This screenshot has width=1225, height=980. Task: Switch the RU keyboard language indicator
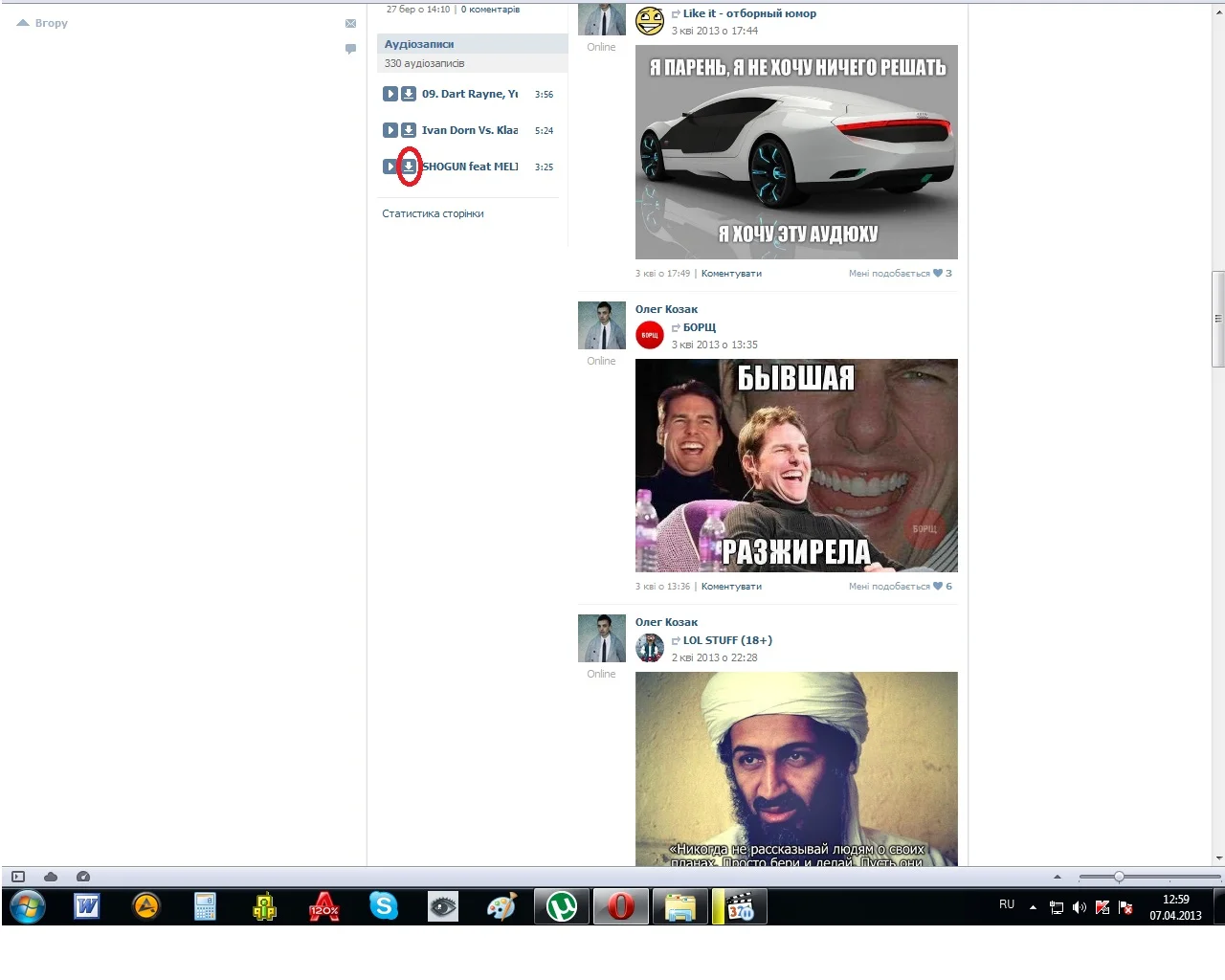(x=1007, y=904)
